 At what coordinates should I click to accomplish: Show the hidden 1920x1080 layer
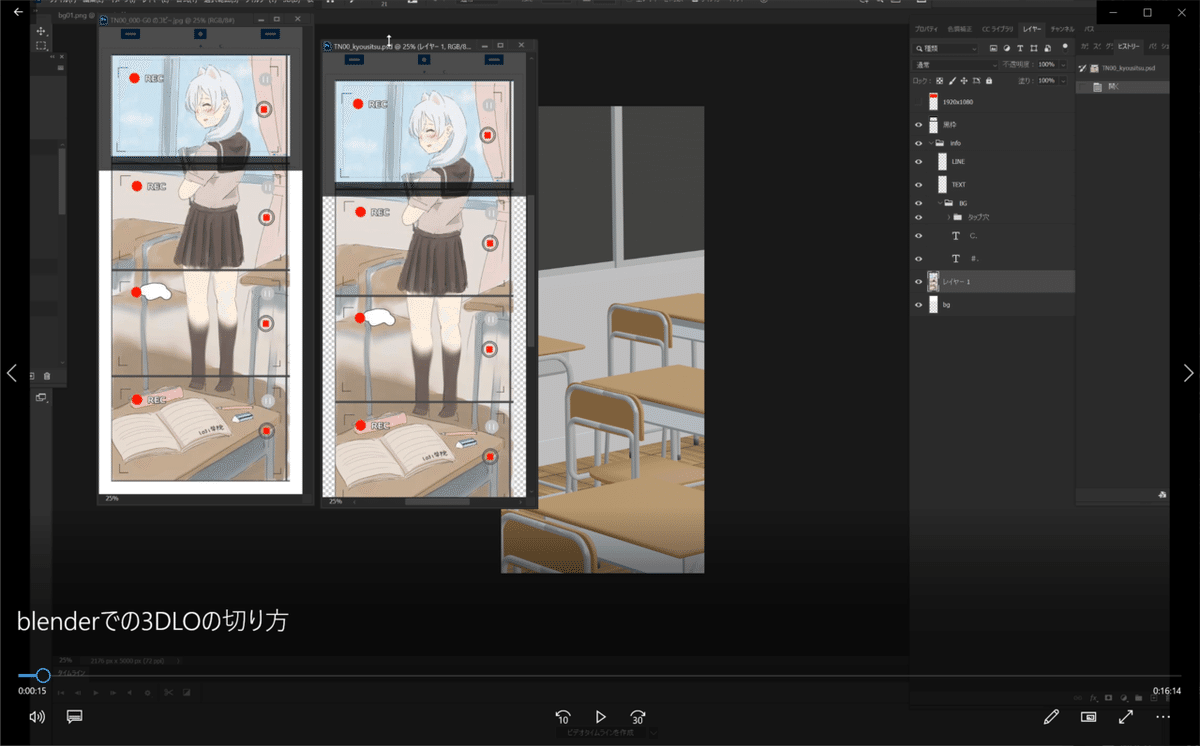(x=918, y=102)
